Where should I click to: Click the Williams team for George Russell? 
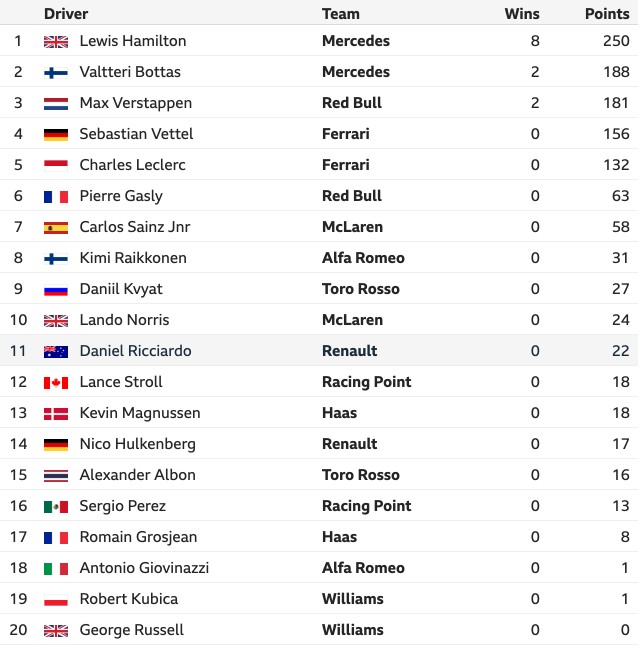click(353, 630)
